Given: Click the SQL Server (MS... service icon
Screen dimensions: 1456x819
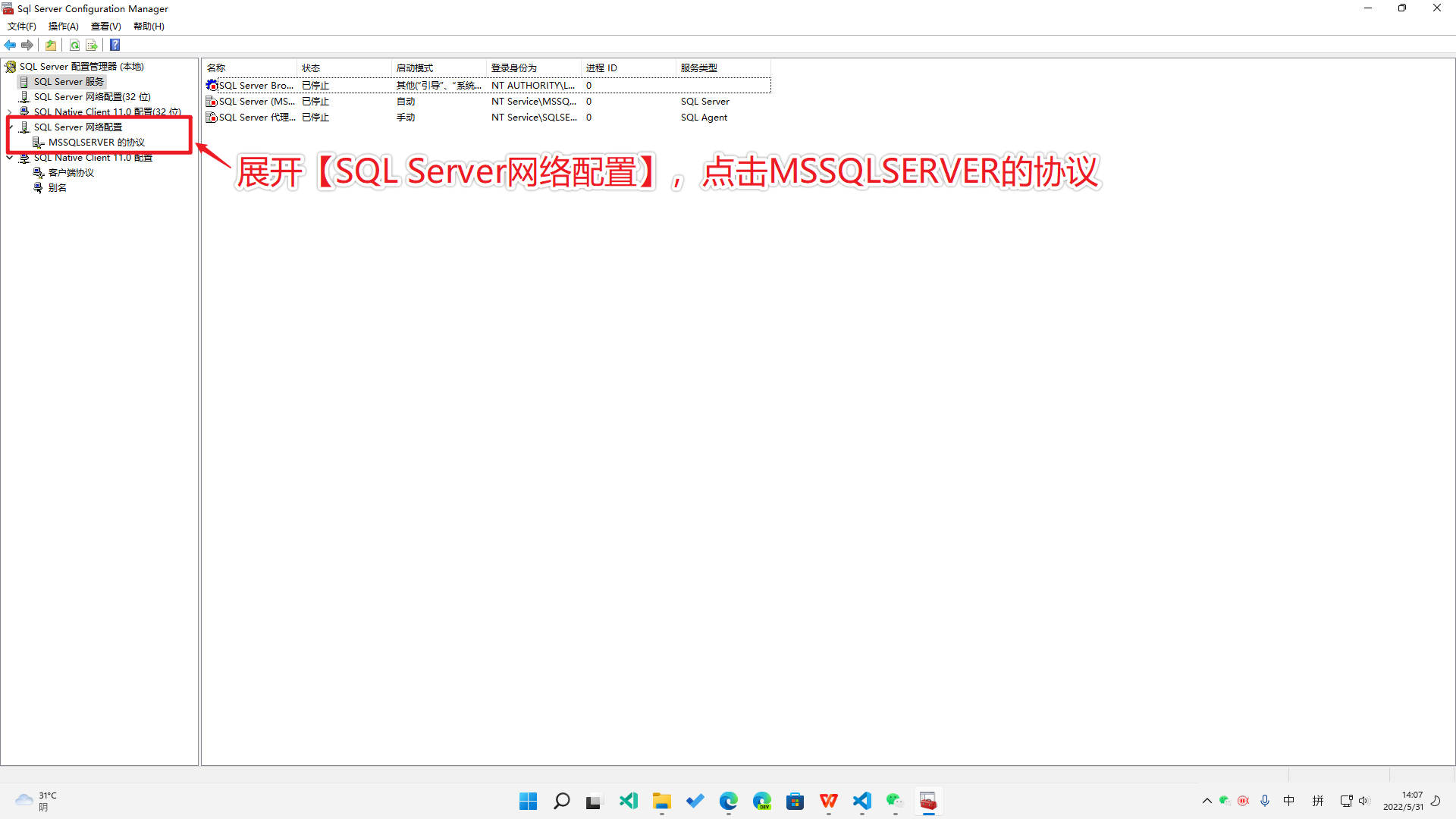Looking at the screenshot, I should tap(212, 102).
